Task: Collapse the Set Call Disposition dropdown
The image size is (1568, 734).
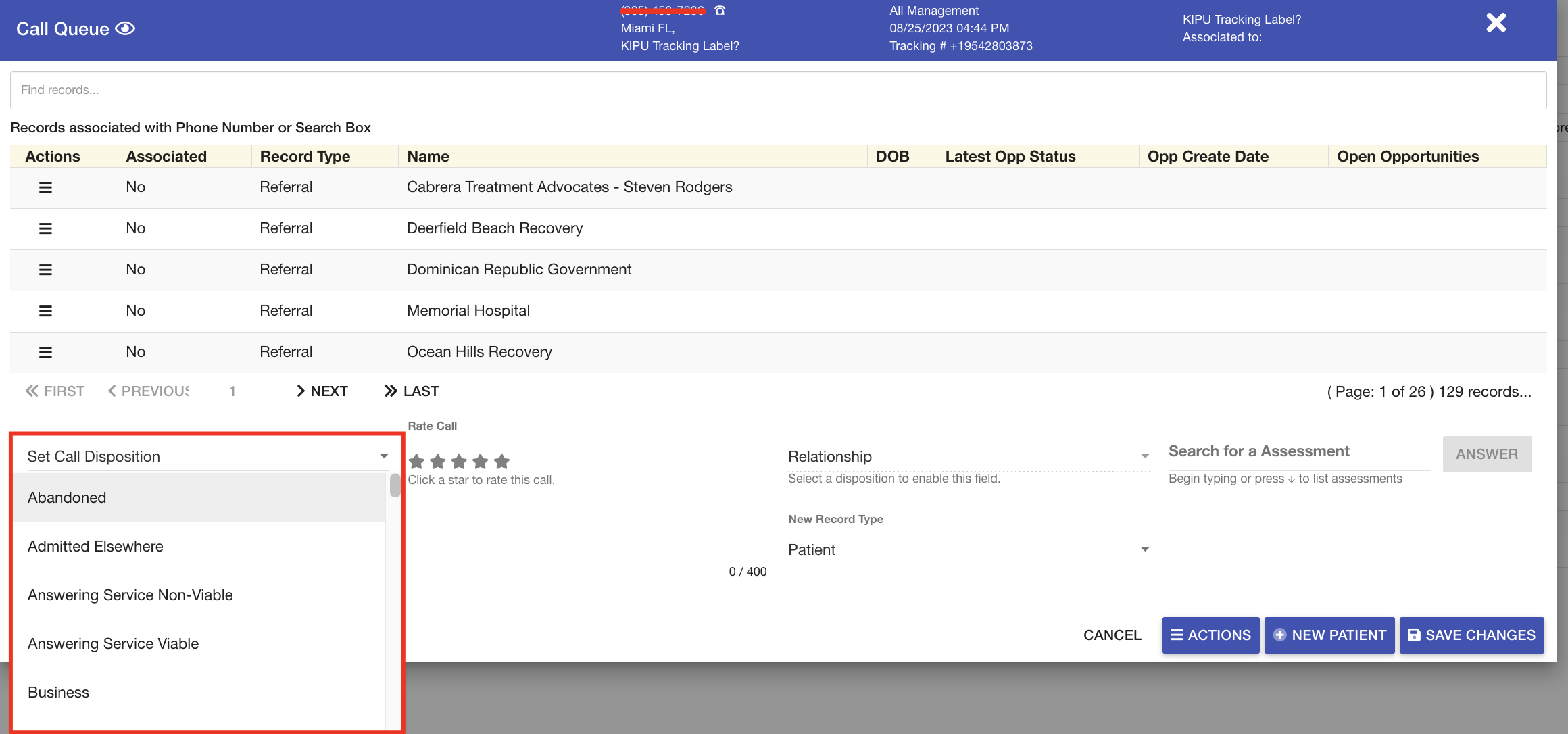Action: click(383, 456)
